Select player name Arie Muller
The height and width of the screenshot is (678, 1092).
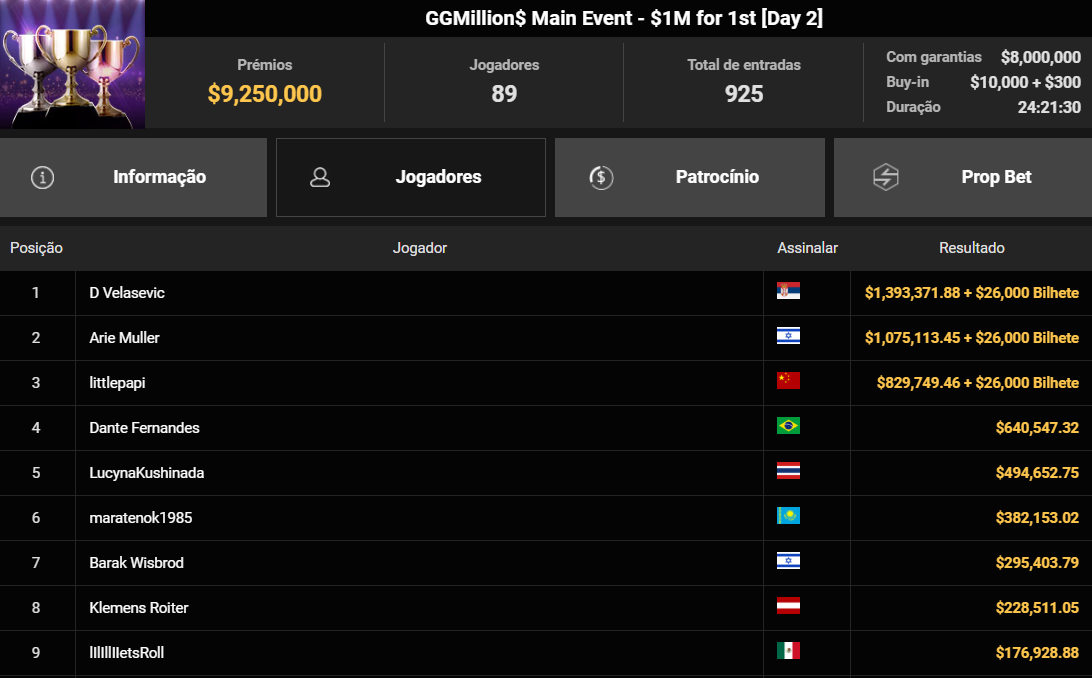pos(123,337)
